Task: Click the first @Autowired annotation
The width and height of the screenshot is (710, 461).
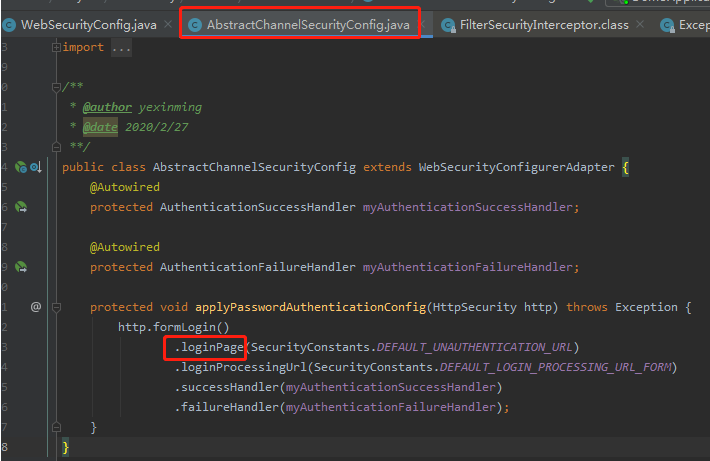Action: coord(125,187)
